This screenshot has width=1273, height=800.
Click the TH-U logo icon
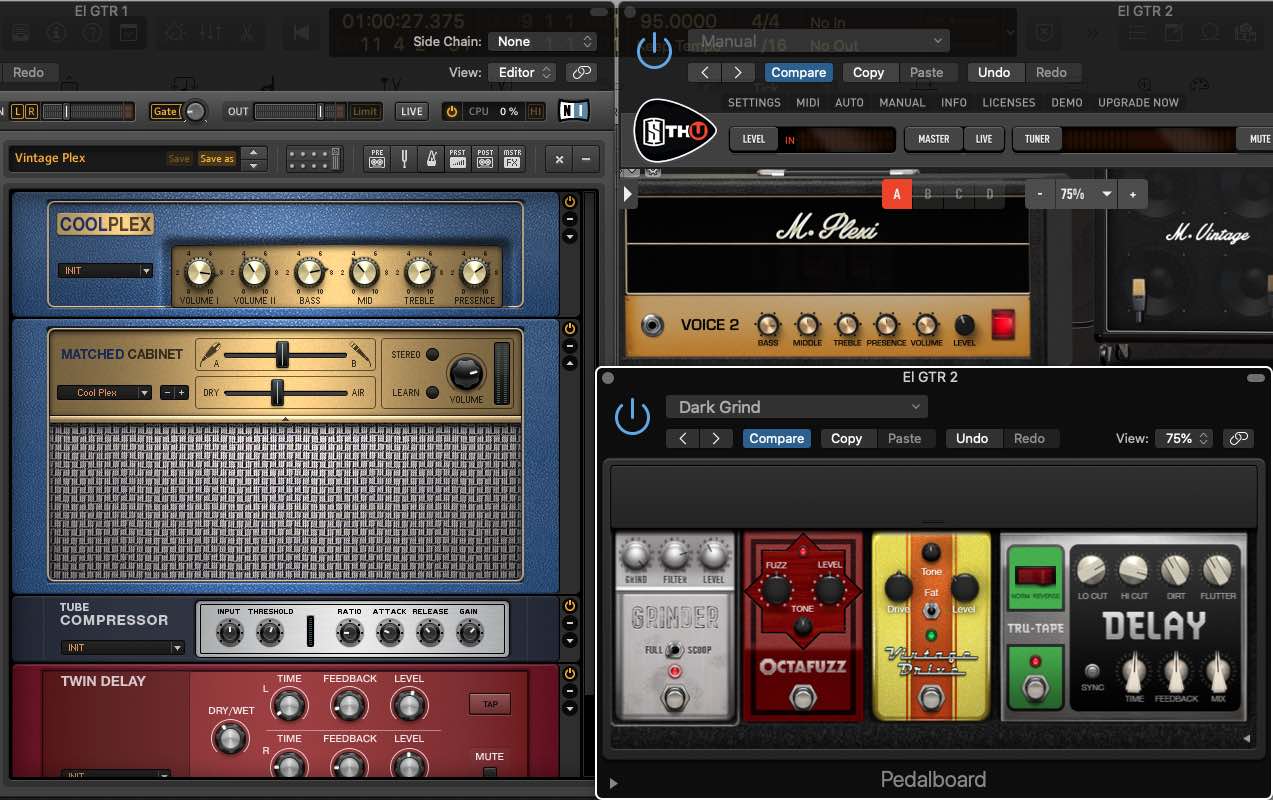[672, 131]
